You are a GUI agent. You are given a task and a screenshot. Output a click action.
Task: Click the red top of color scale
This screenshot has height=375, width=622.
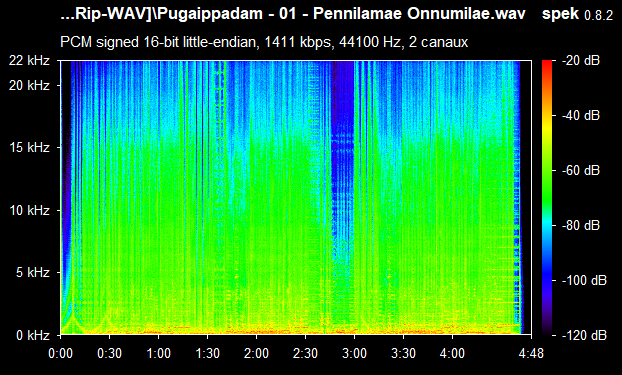pos(547,63)
